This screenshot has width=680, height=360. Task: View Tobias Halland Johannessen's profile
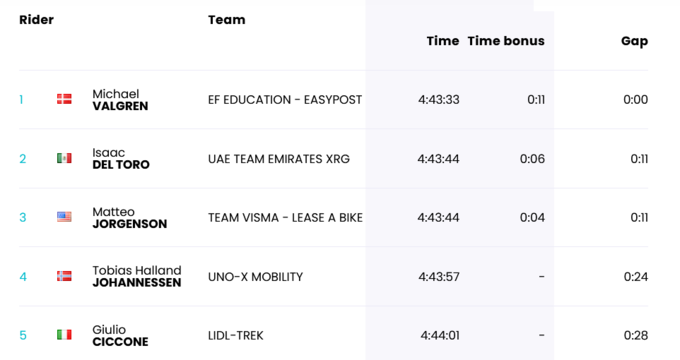137,276
